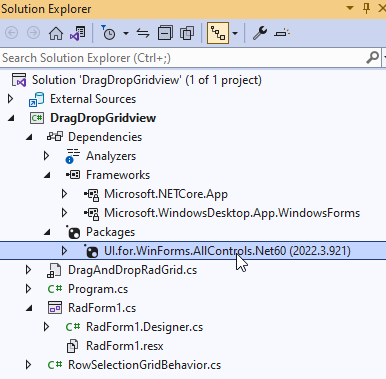Select Program.cs file
386x379 pixels.
pyautogui.click(x=98, y=289)
